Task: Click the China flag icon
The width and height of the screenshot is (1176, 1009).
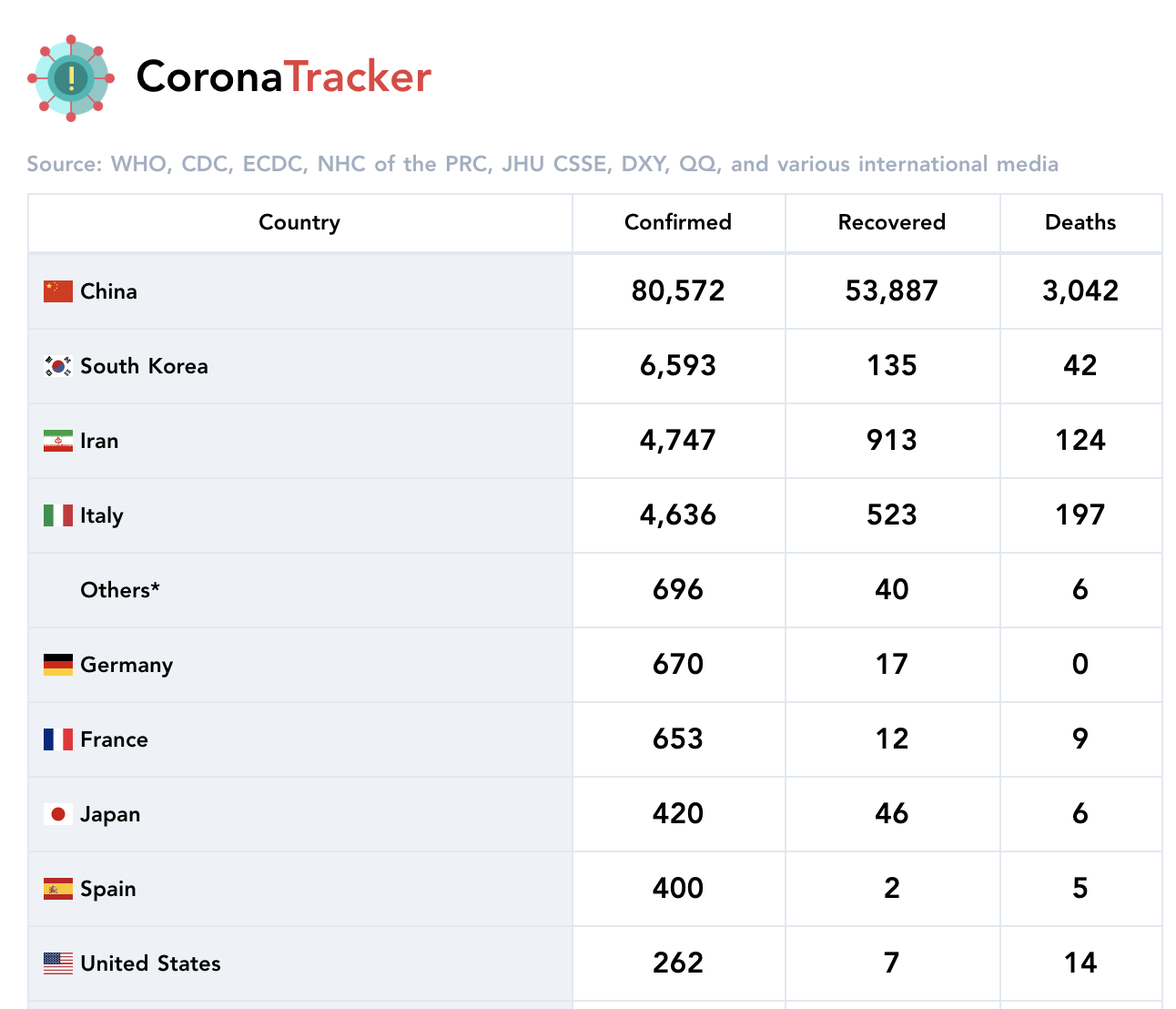Action: 58,291
